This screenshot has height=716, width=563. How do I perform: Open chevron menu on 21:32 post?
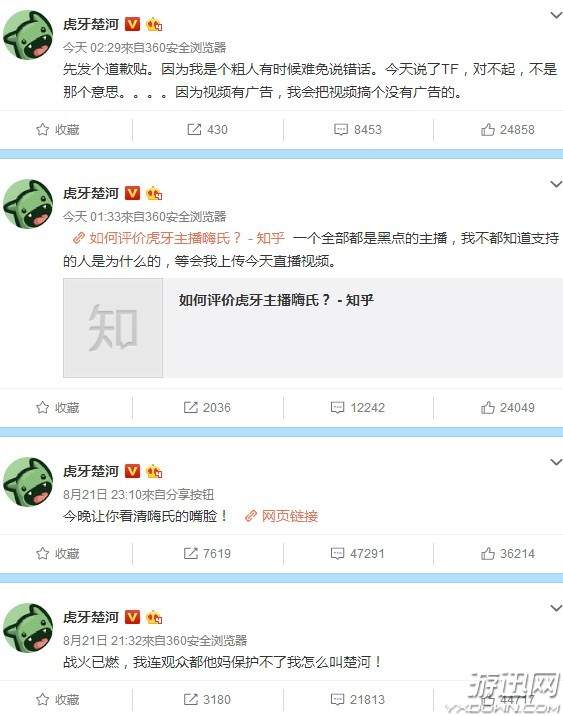pyautogui.click(x=556, y=608)
